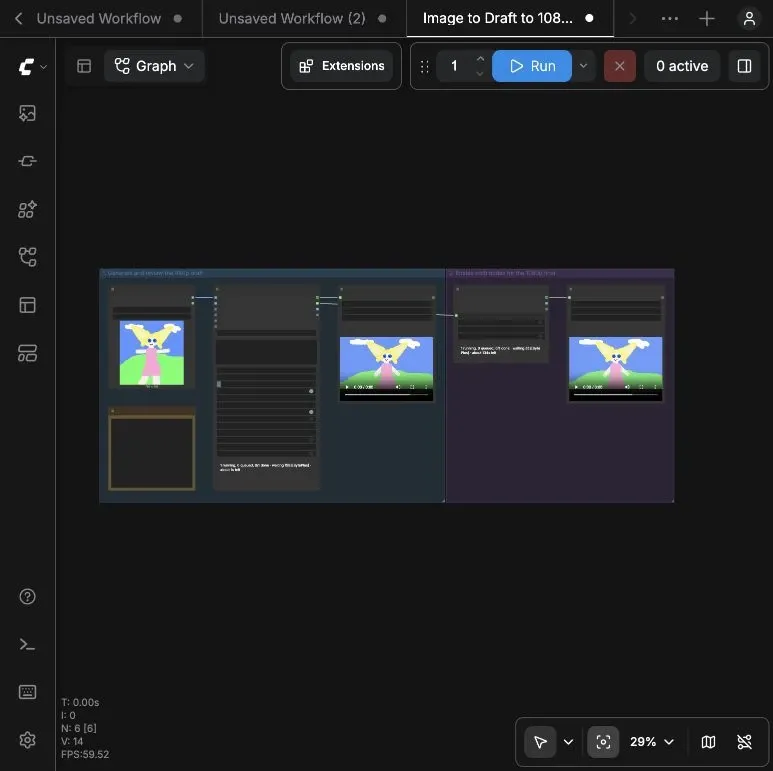Viewport: 773px width, 771px height.
Task: Open the Graph view mode dropdown
Action: (x=154, y=66)
